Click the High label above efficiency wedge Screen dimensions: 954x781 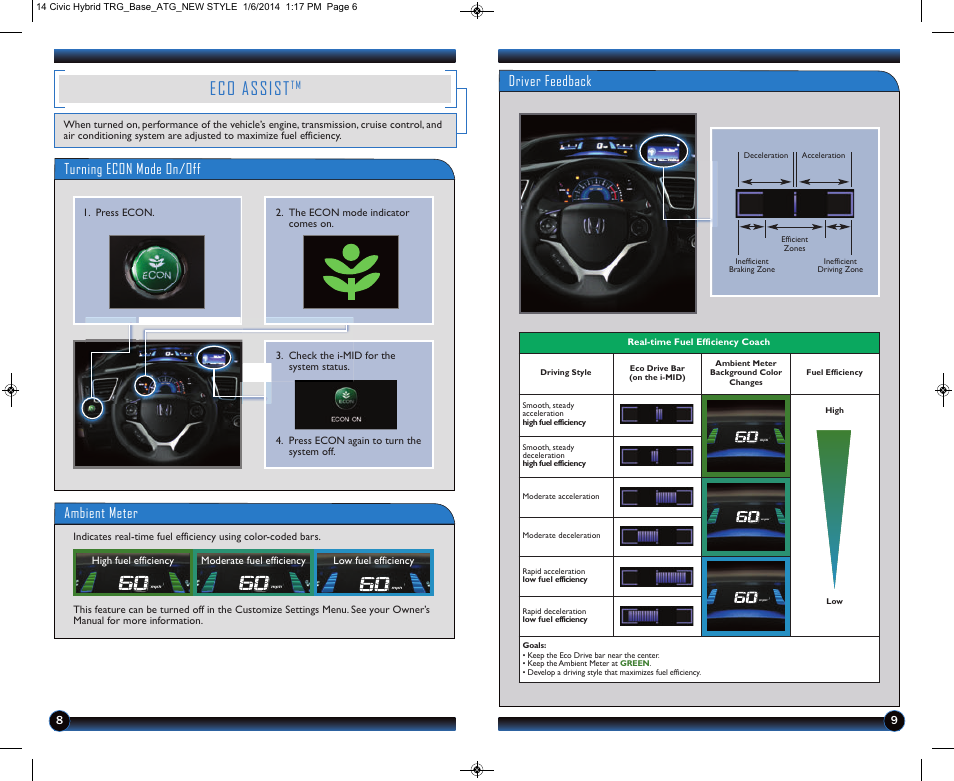tap(834, 411)
